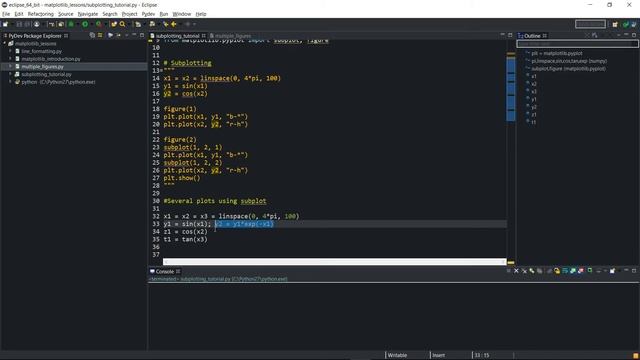
Task: Select x1 variable in the Outline
Action: [x=533, y=76]
